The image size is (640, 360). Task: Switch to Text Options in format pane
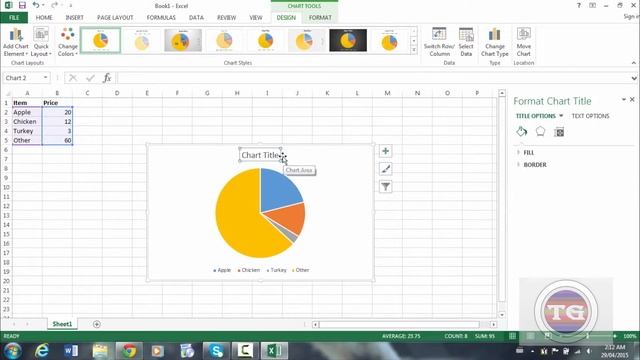coord(590,116)
